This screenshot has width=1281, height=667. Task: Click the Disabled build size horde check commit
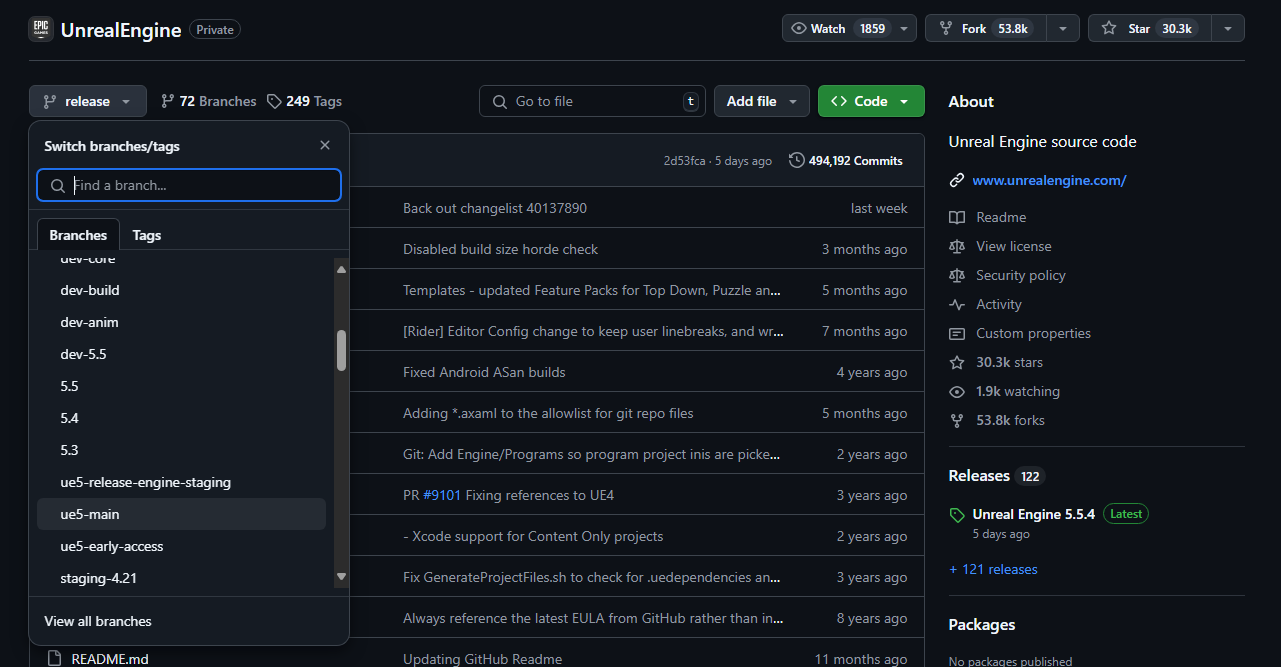[x=500, y=249]
